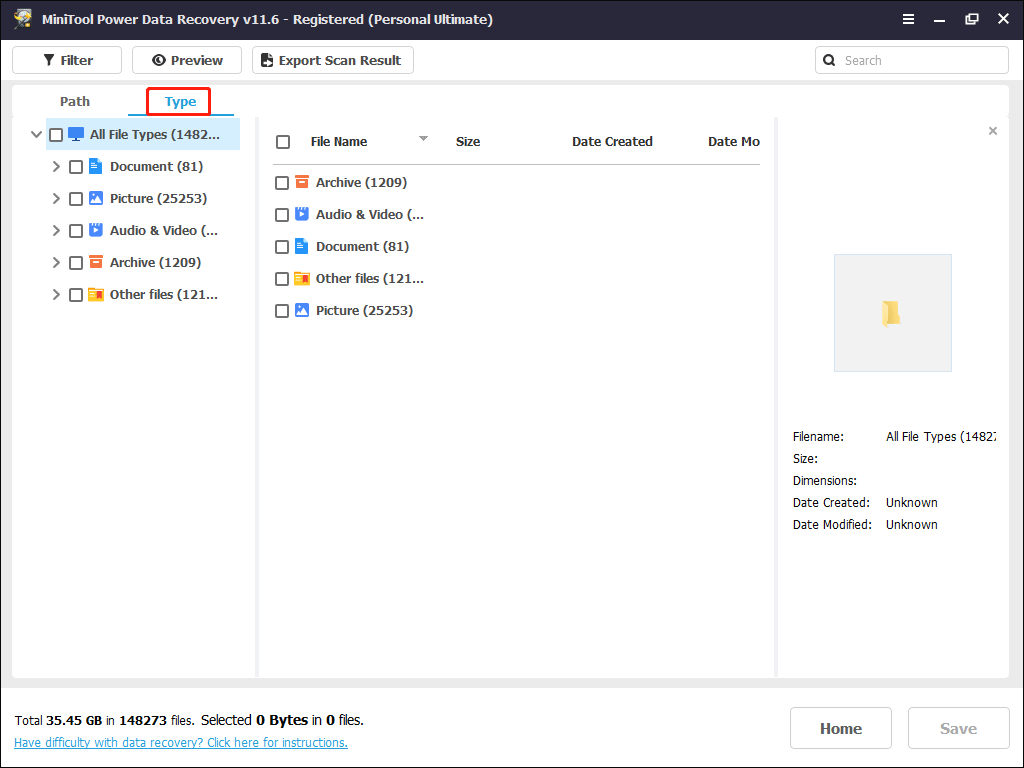This screenshot has width=1024, height=768.
Task: Click the monitor icon beside All File Types
Action: pyautogui.click(x=76, y=135)
